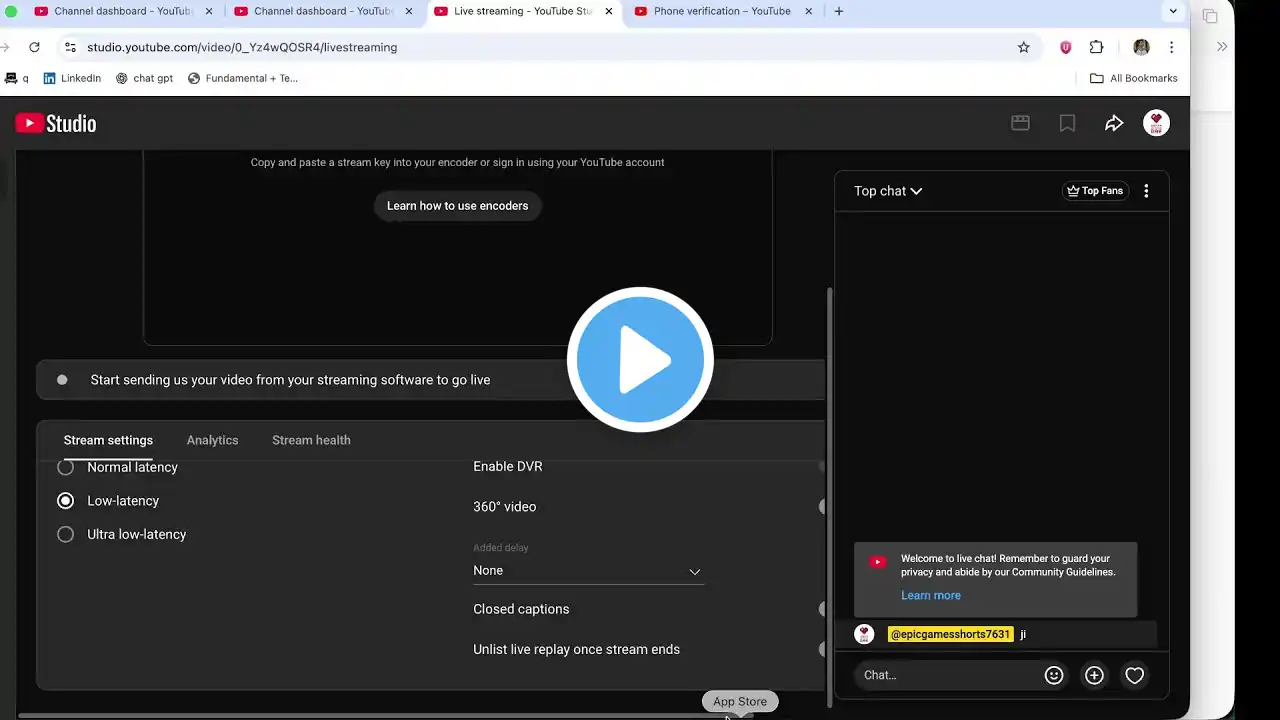The image size is (1280, 720).
Task: Switch to the Stream settings tab
Action: pyautogui.click(x=108, y=440)
